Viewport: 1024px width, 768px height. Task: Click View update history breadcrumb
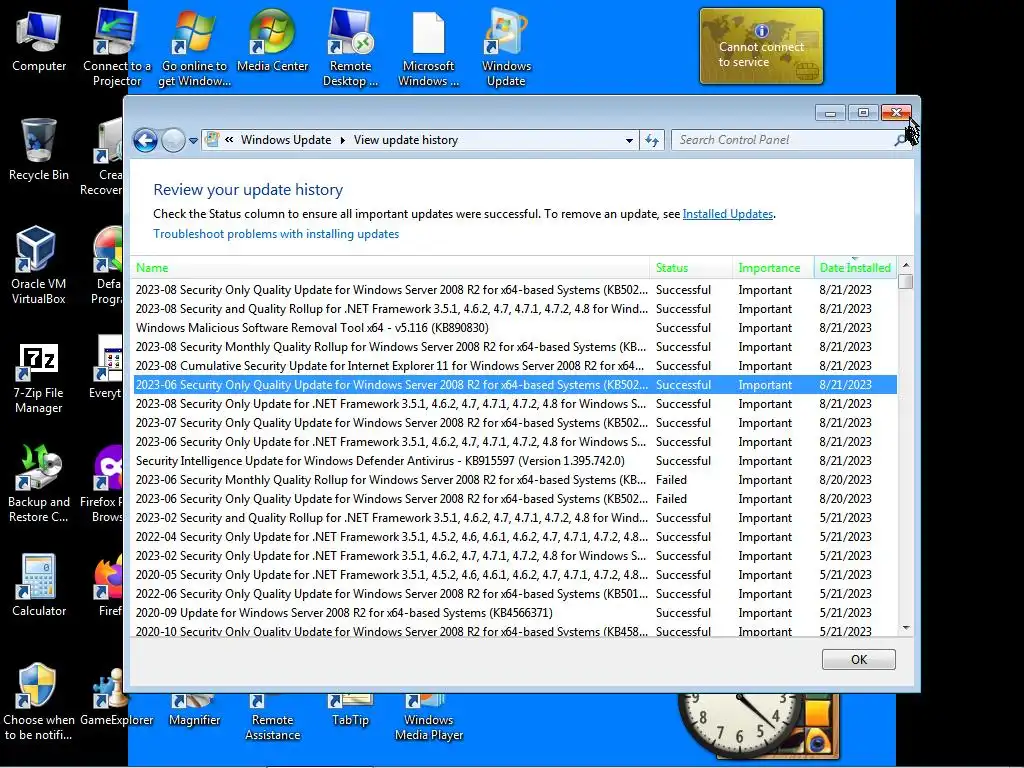click(406, 140)
